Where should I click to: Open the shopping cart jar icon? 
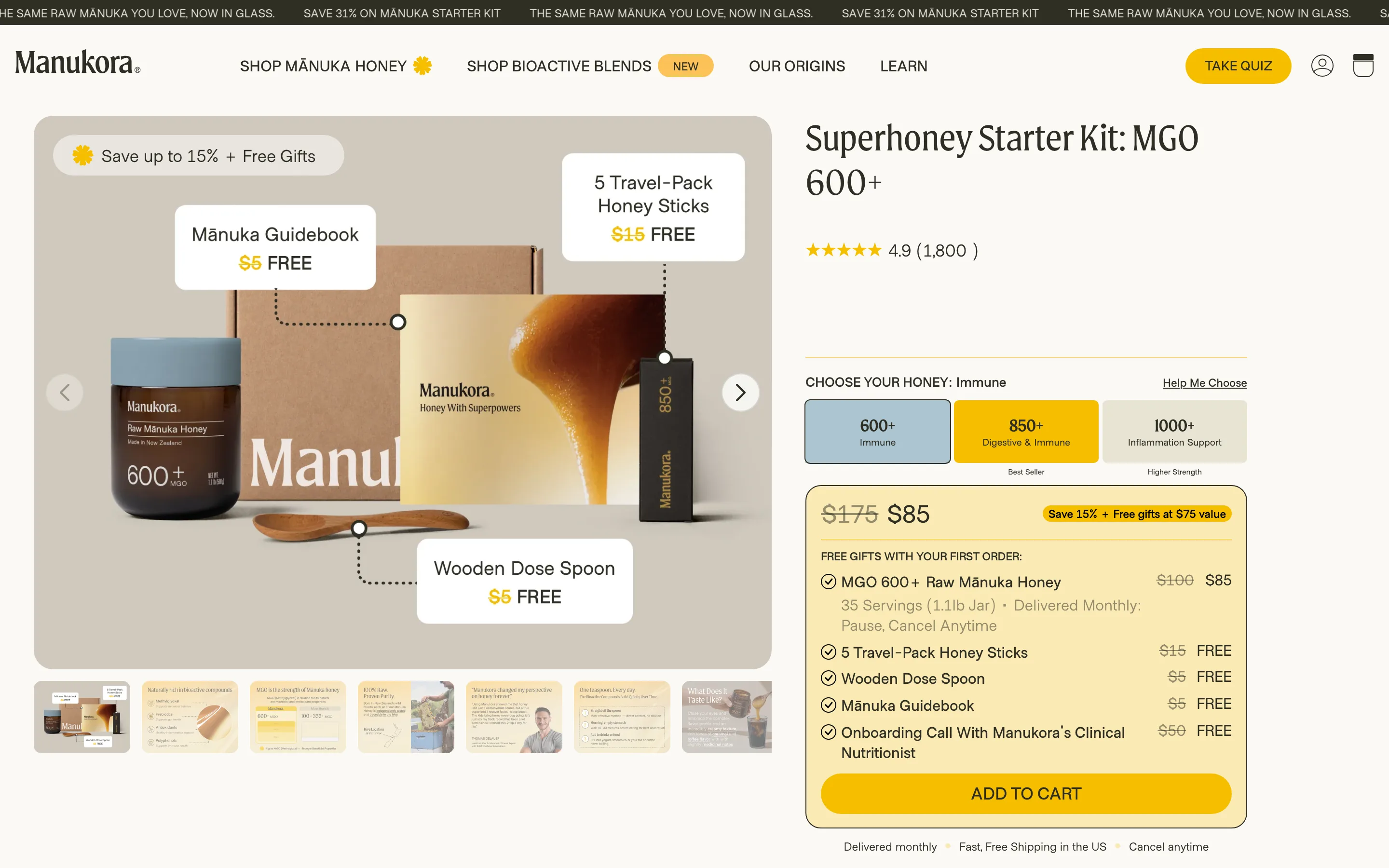1362,66
